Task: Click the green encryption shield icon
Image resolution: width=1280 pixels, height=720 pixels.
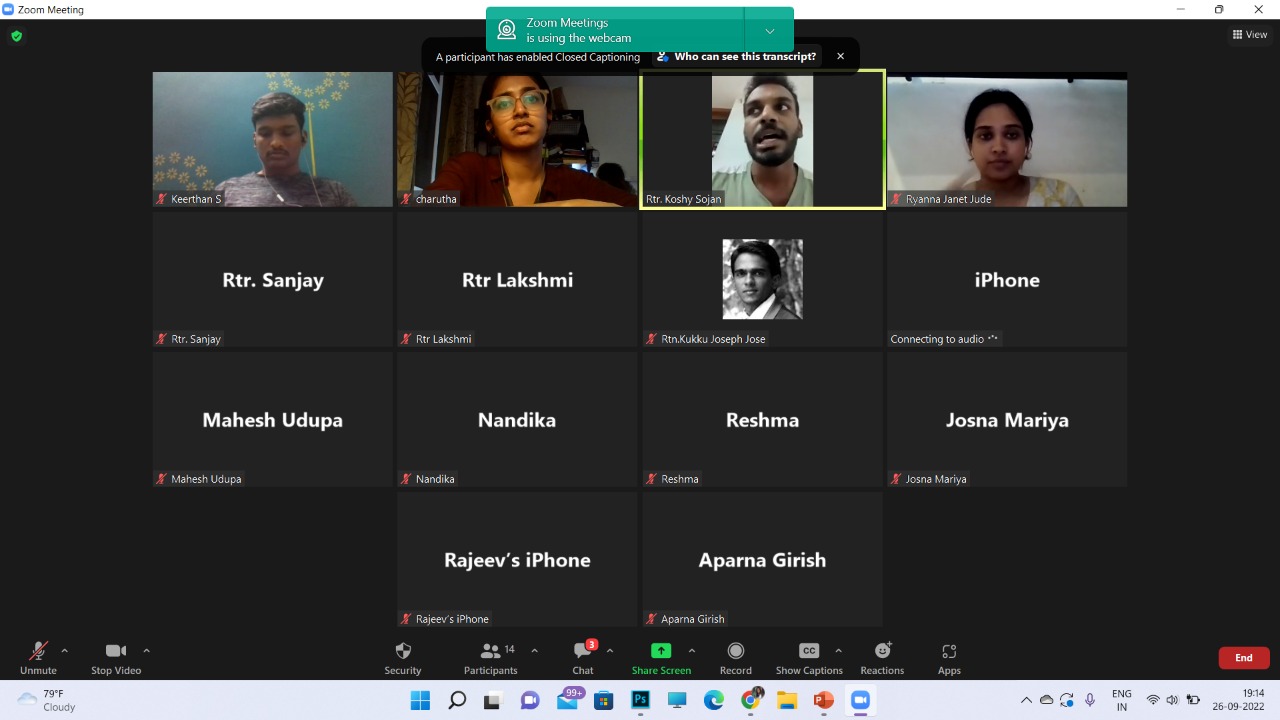Action: pyautogui.click(x=16, y=36)
